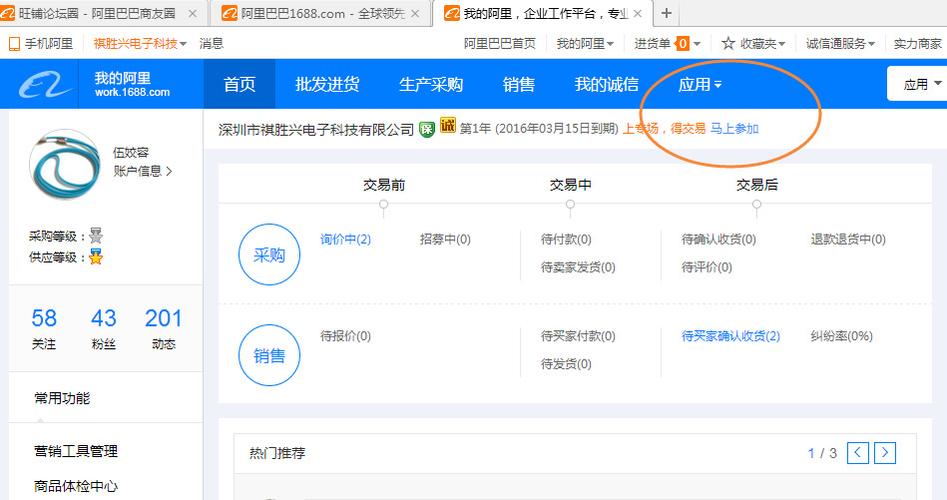The image size is (947, 500).
Task: Click 待报价(0) status
Action: click(x=345, y=336)
